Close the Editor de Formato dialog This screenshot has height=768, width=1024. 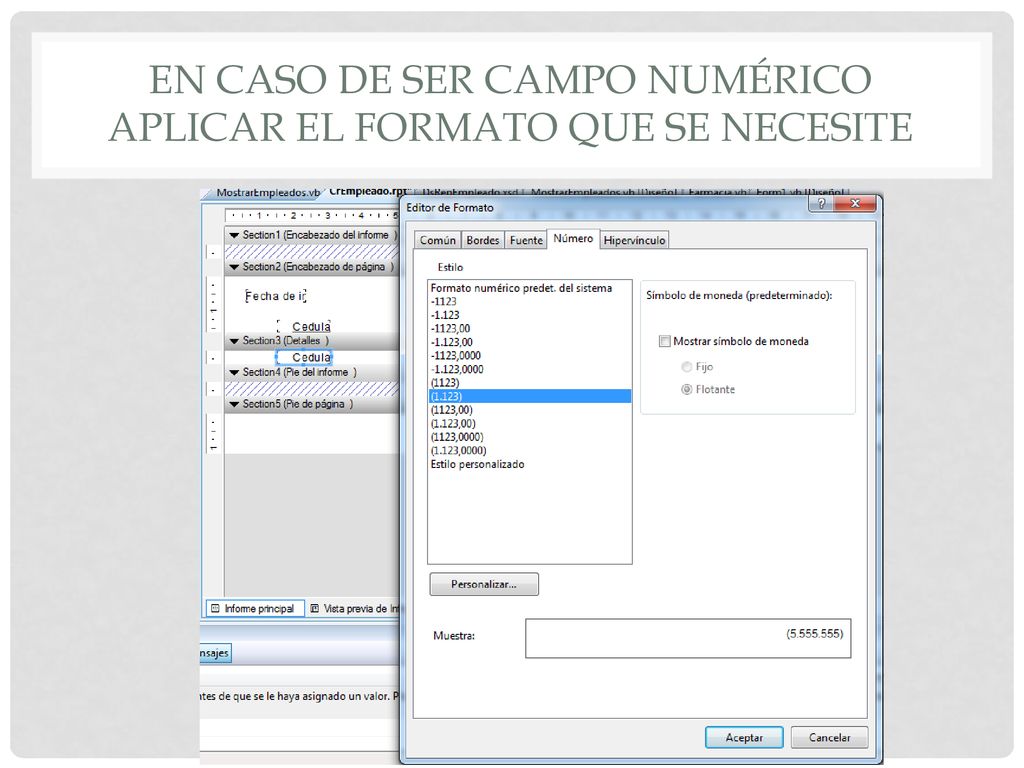855,204
